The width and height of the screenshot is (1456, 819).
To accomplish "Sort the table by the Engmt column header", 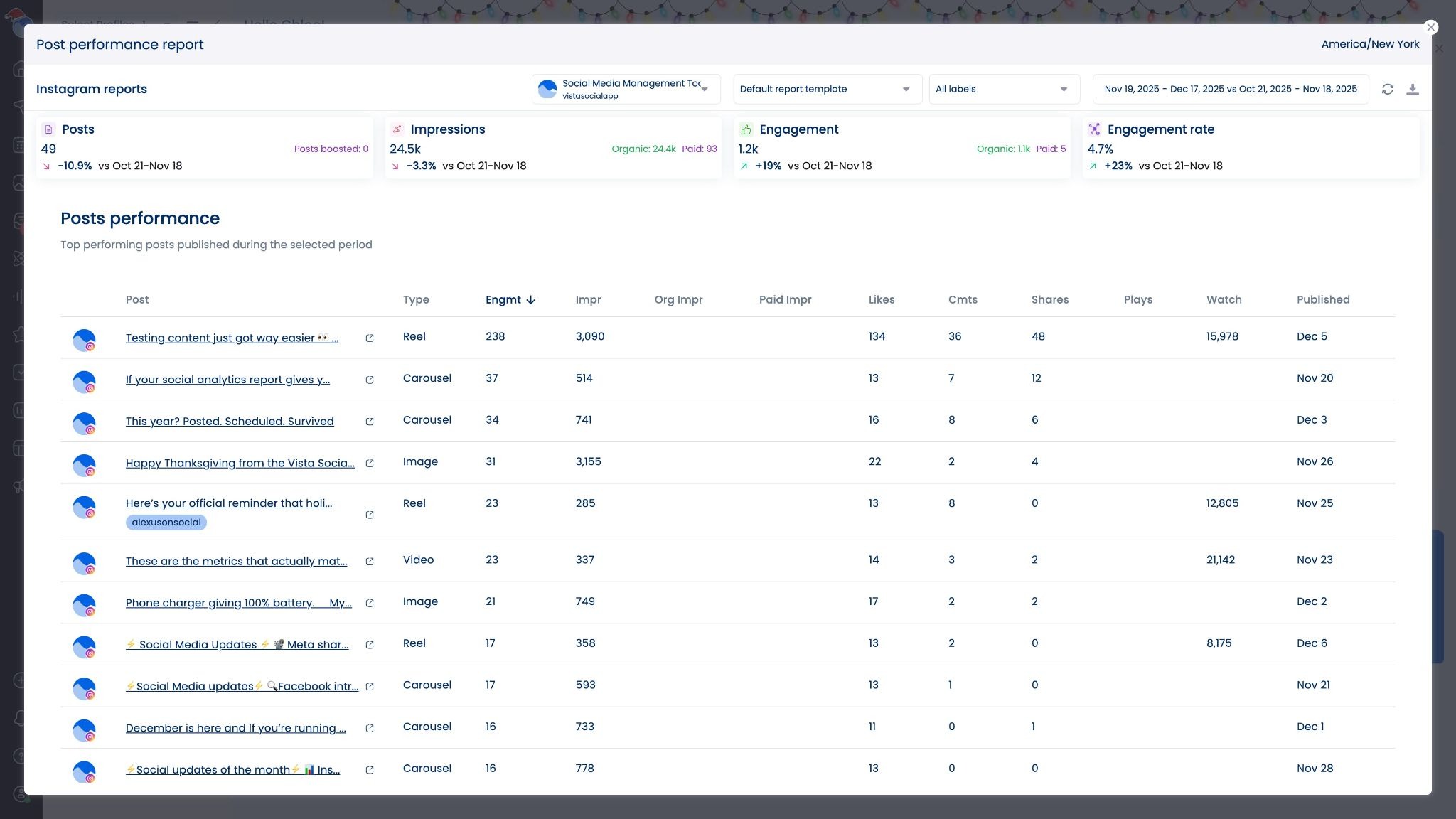I will coord(510,299).
